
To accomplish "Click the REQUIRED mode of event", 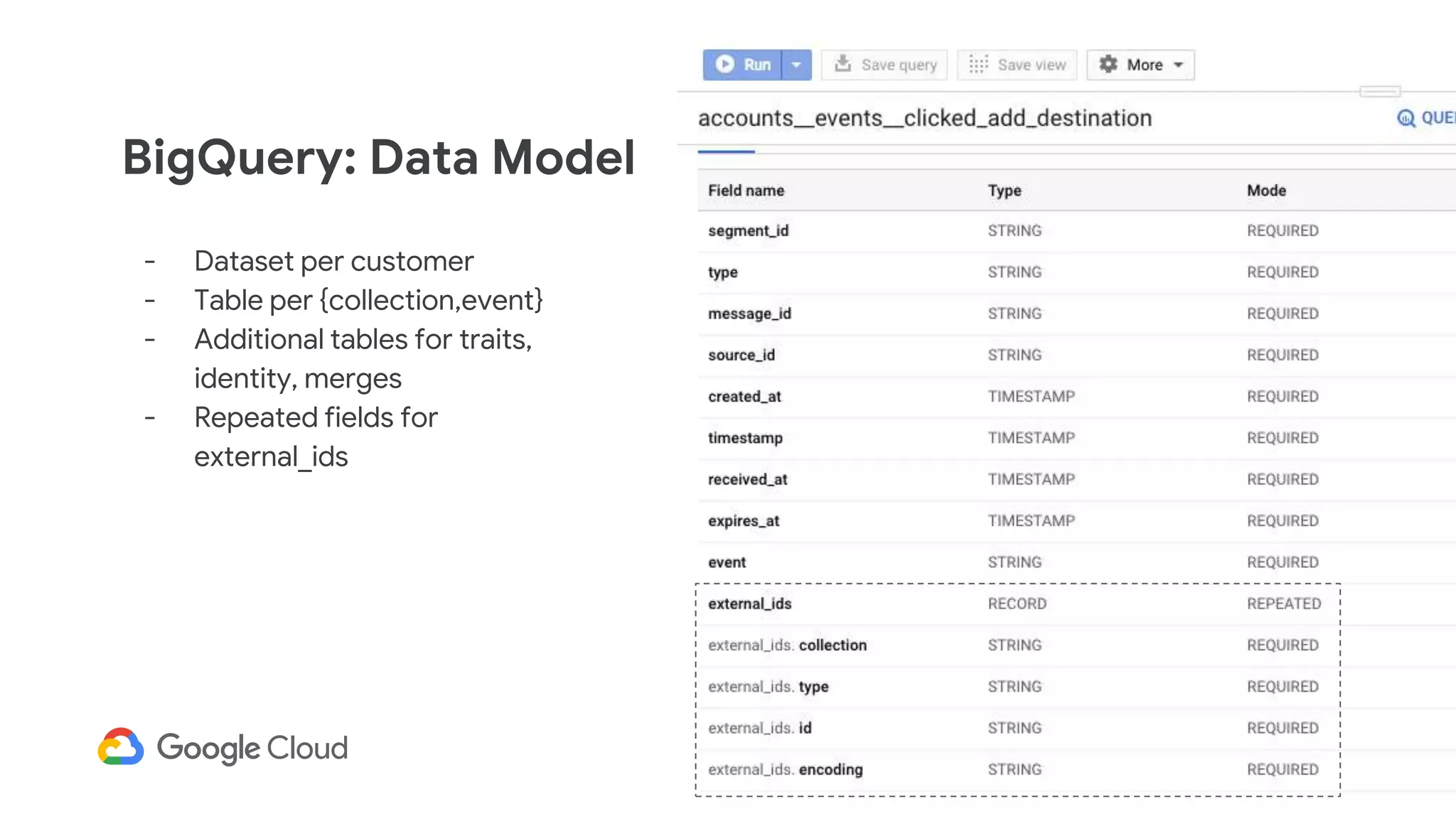I will point(1283,562).
